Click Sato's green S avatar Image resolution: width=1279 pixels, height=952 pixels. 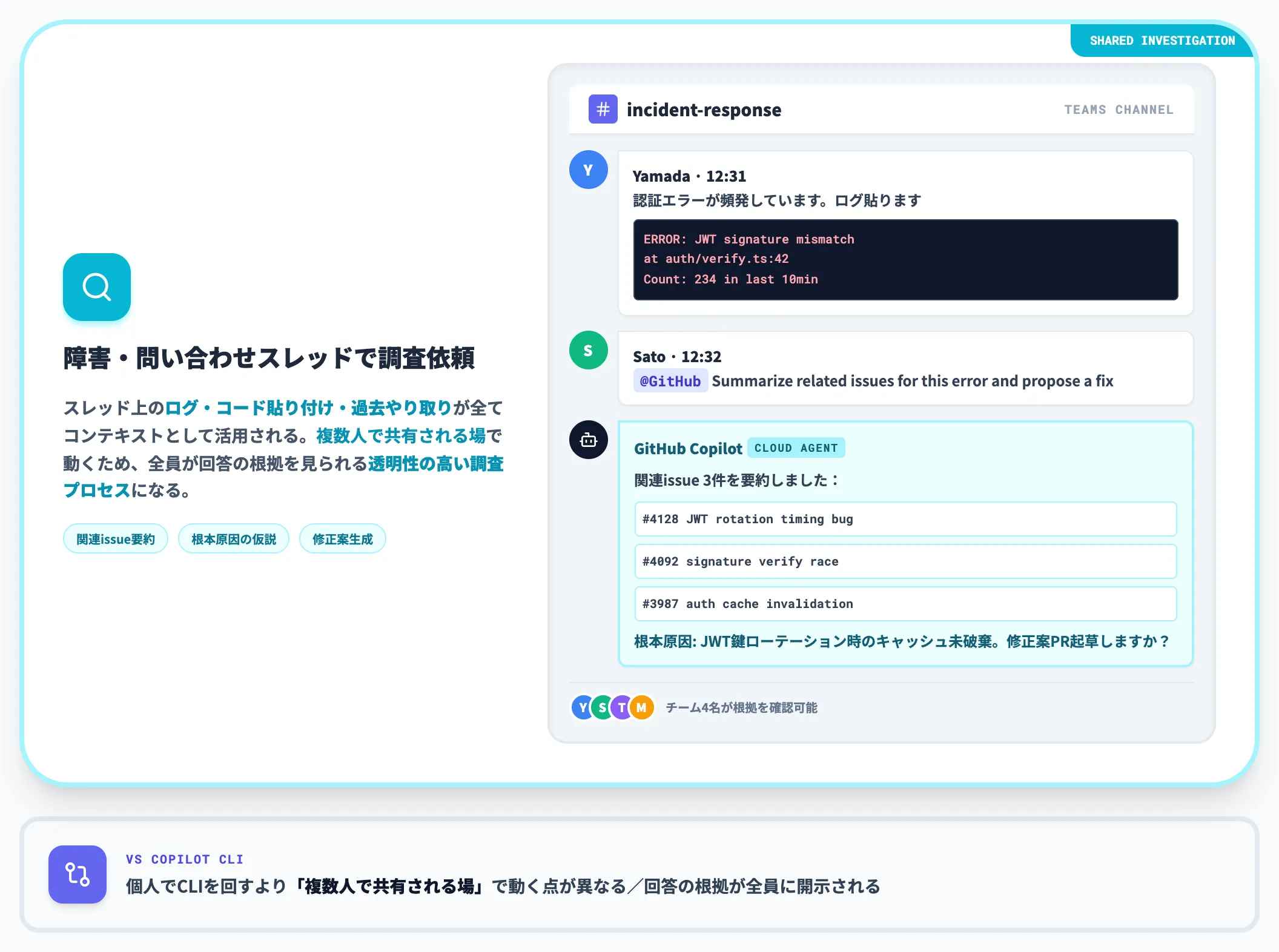[588, 350]
